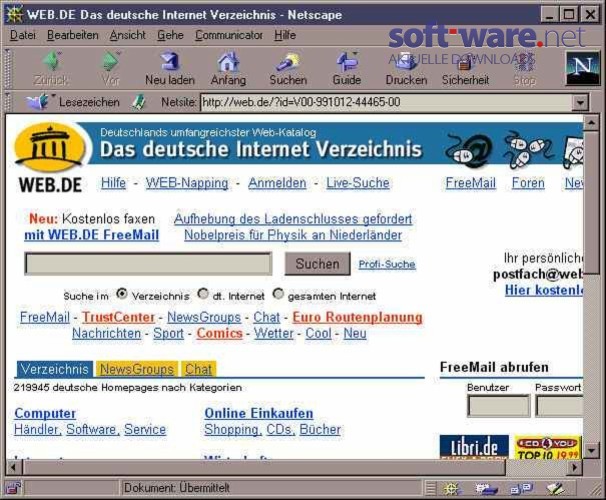Screen dimensions: 606x500
Task: Click horizontal scrollbar left arrow
Action: [14, 467]
